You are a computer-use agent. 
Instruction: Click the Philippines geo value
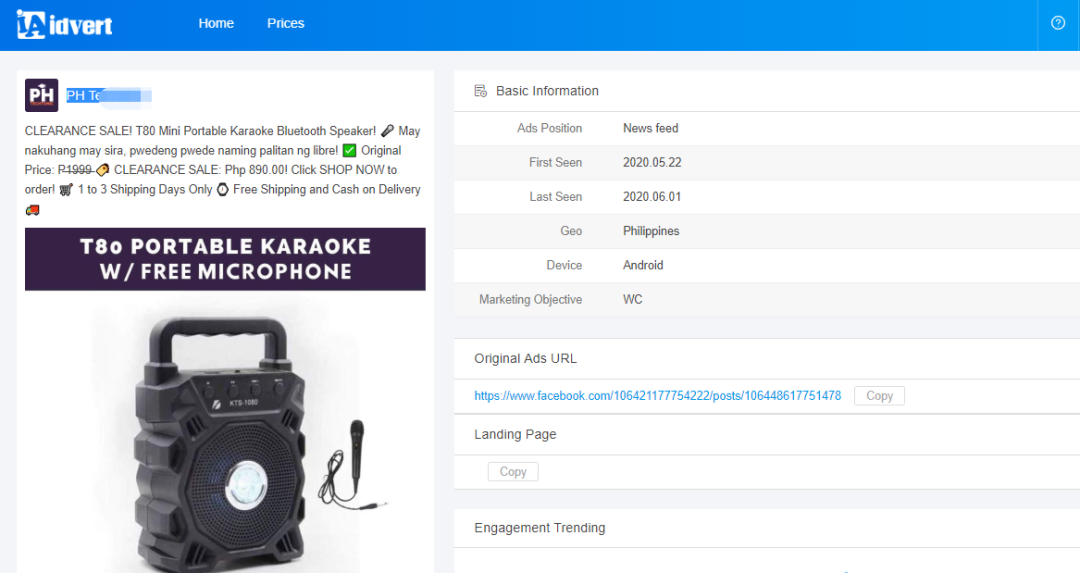point(650,231)
